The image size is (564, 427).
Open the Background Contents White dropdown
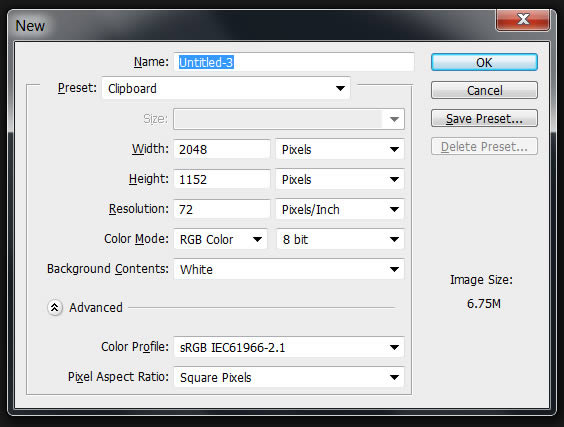[289, 269]
